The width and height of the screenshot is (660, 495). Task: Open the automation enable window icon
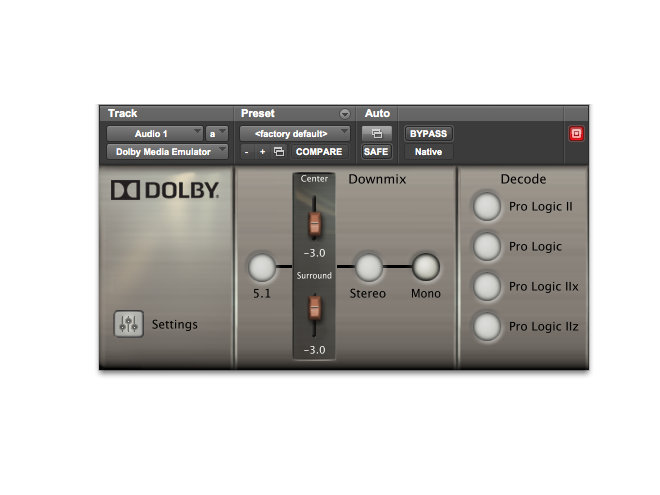[x=377, y=134]
